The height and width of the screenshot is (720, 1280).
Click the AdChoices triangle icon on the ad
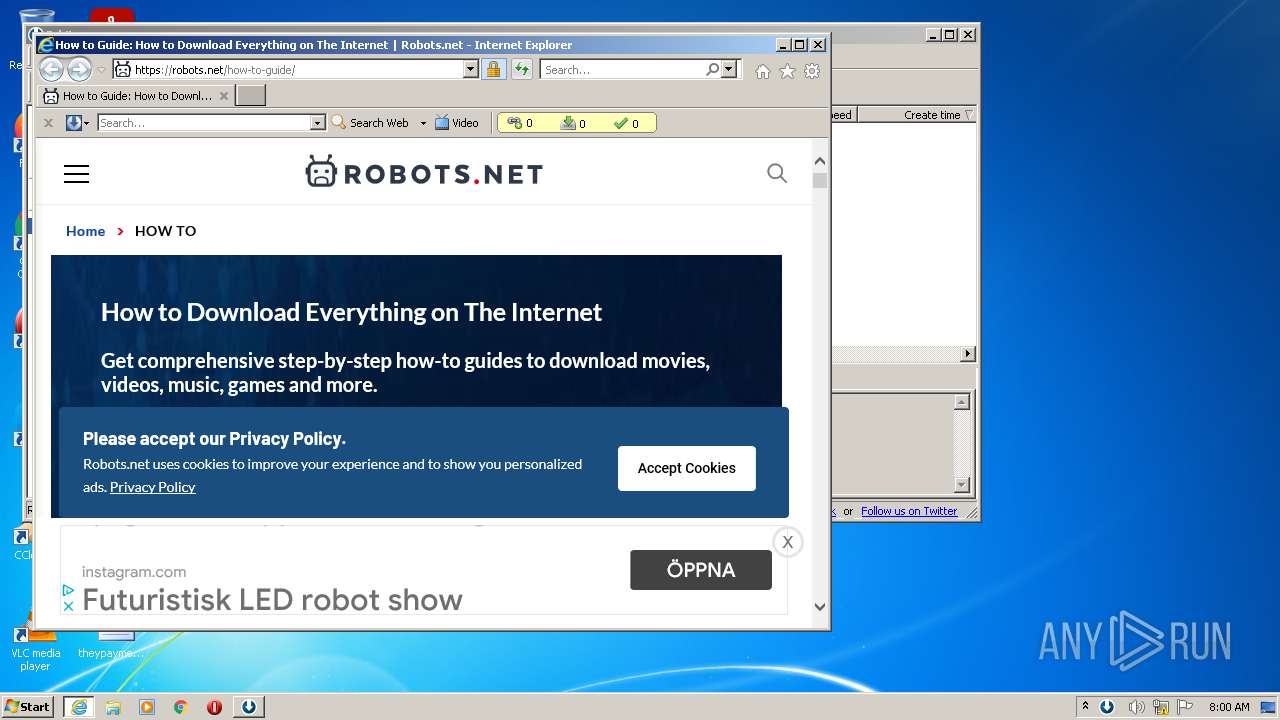pyautogui.click(x=68, y=590)
